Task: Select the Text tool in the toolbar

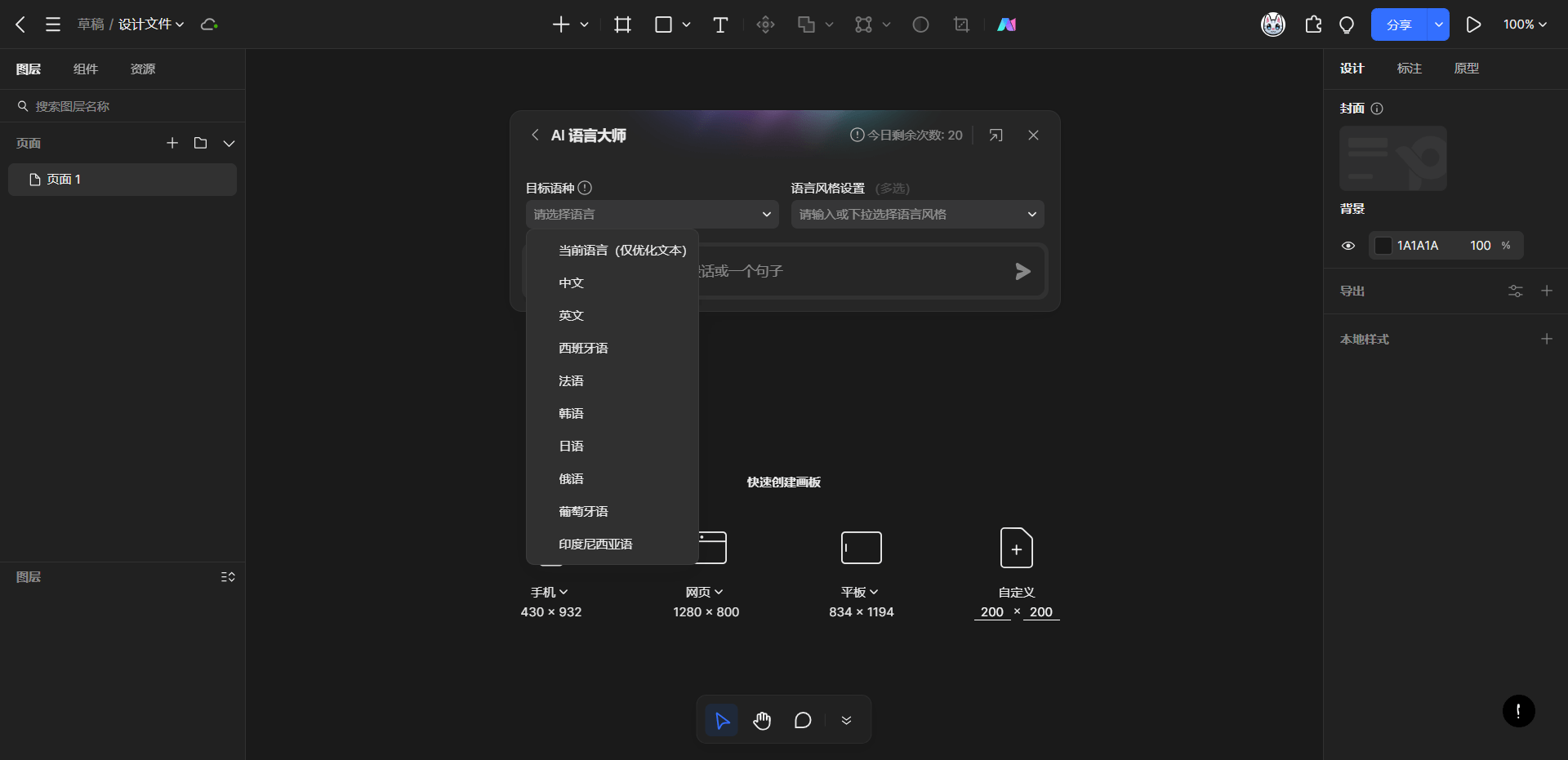Action: click(720, 24)
